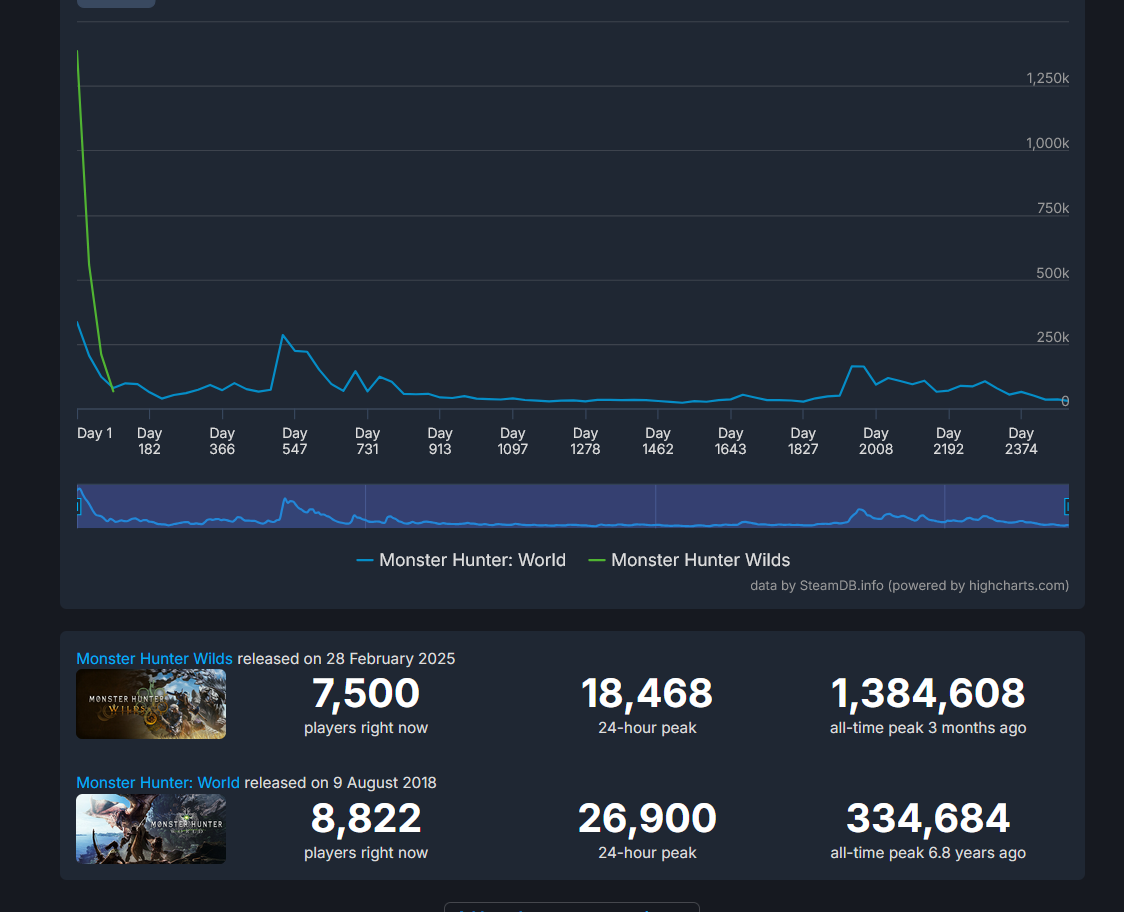The width and height of the screenshot is (1124, 912).
Task: Click left handle of chart range navigator
Action: click(78, 506)
